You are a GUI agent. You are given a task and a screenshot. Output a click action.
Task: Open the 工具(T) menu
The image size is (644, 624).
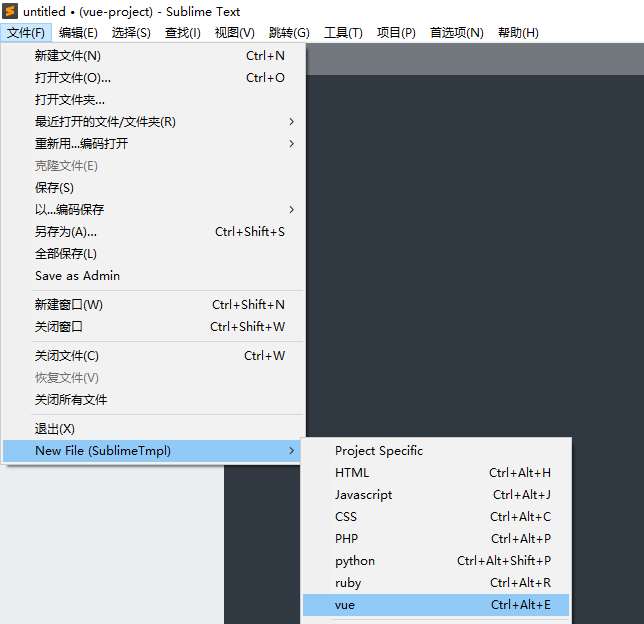[x=343, y=32]
